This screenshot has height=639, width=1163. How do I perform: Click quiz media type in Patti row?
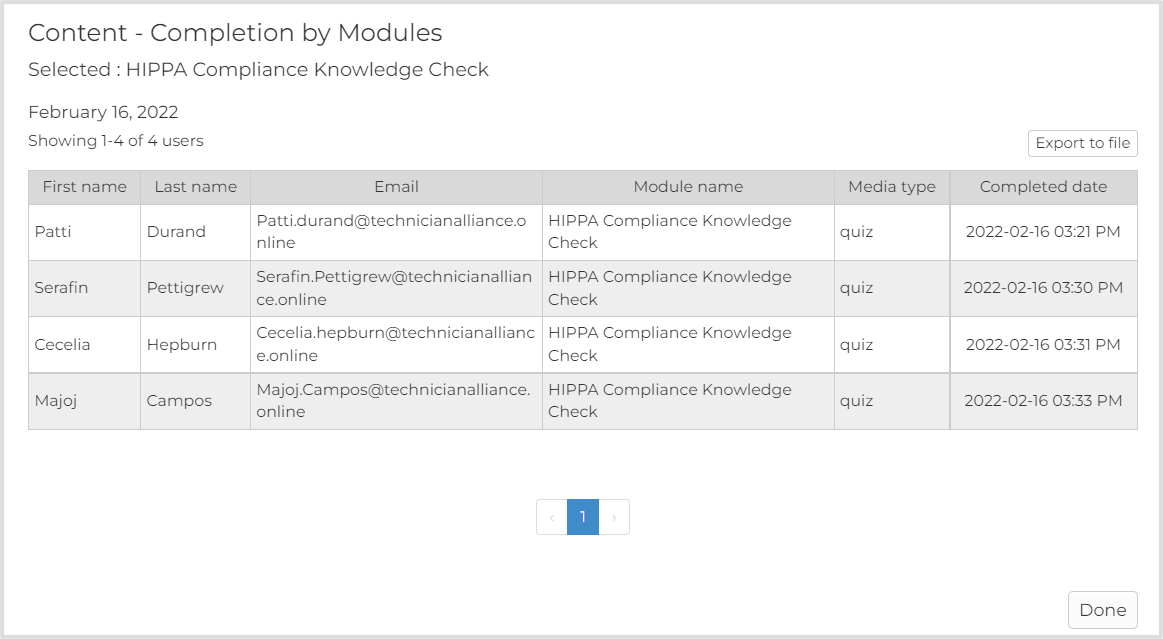click(x=892, y=232)
